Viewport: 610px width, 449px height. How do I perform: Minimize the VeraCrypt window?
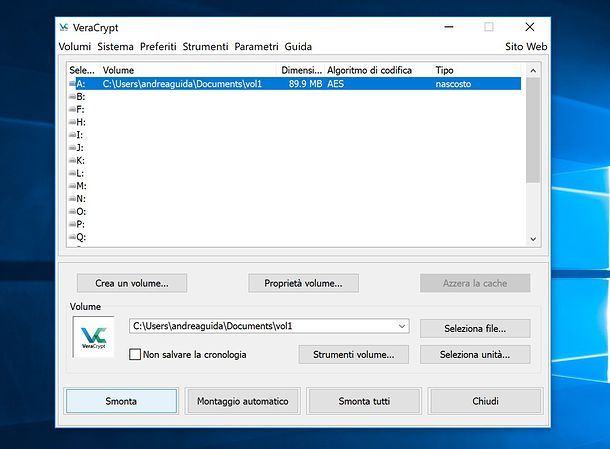pyautogui.click(x=449, y=27)
